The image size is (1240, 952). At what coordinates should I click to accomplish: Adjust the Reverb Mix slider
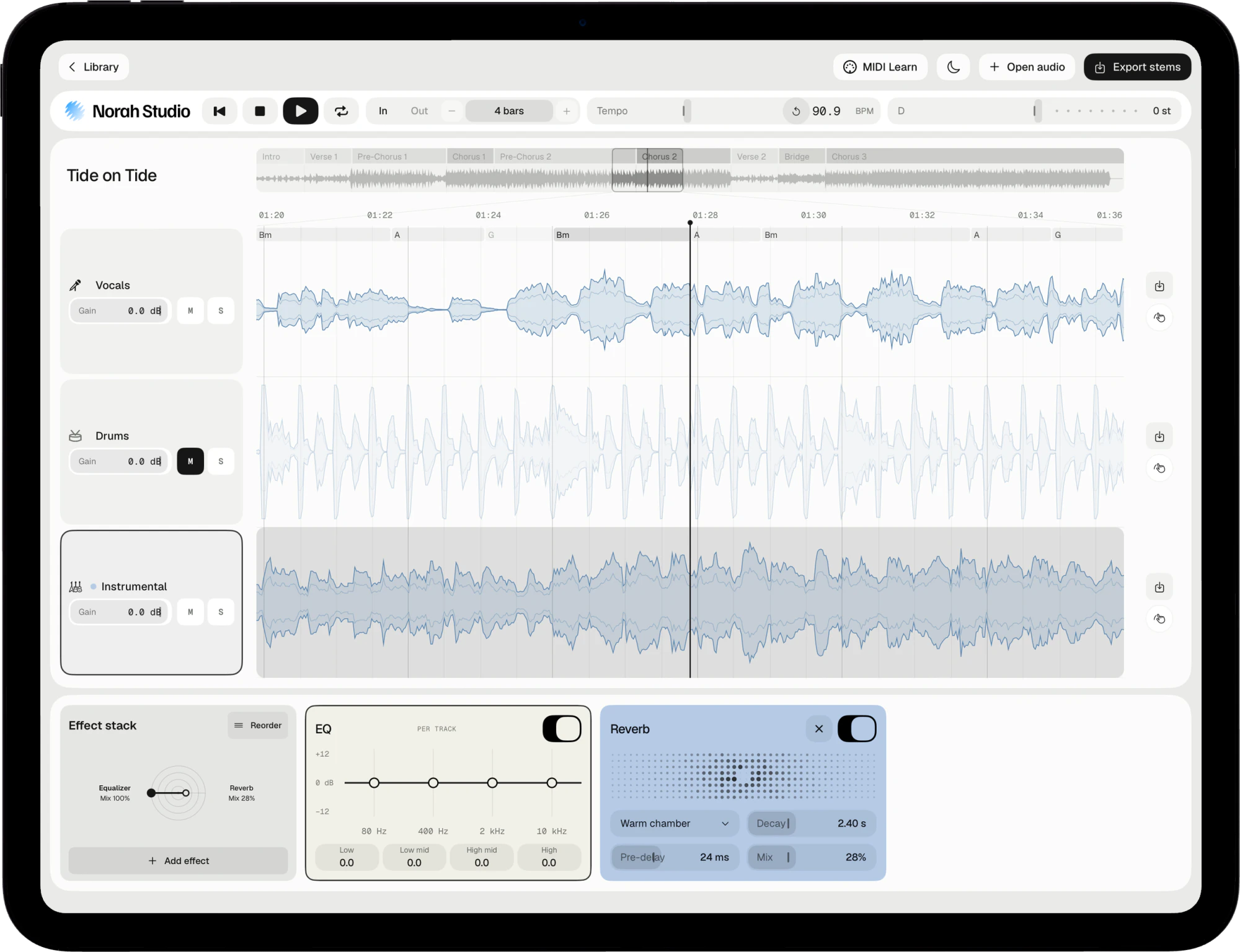click(812, 857)
